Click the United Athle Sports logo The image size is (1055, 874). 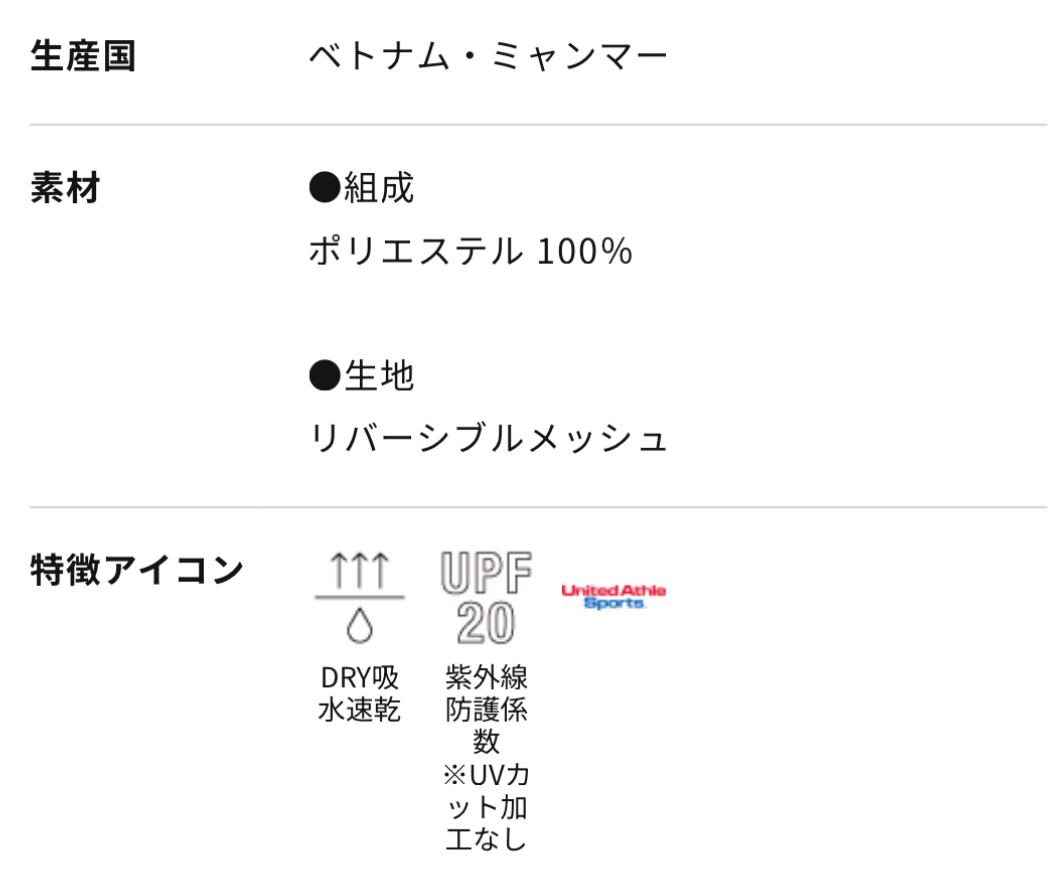pos(613,597)
